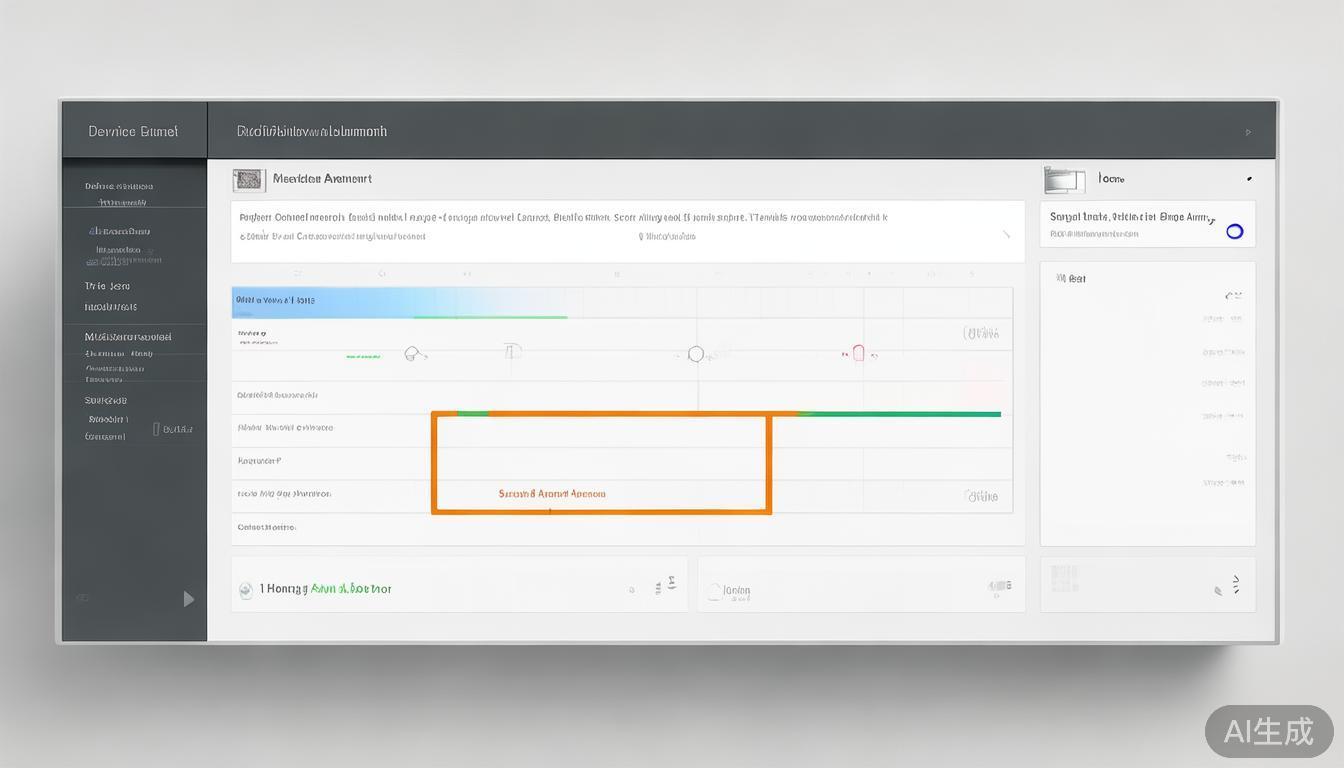Expand the small triangle in top-right header bar
Viewport: 1344px width, 768px height.
pos(1248,132)
